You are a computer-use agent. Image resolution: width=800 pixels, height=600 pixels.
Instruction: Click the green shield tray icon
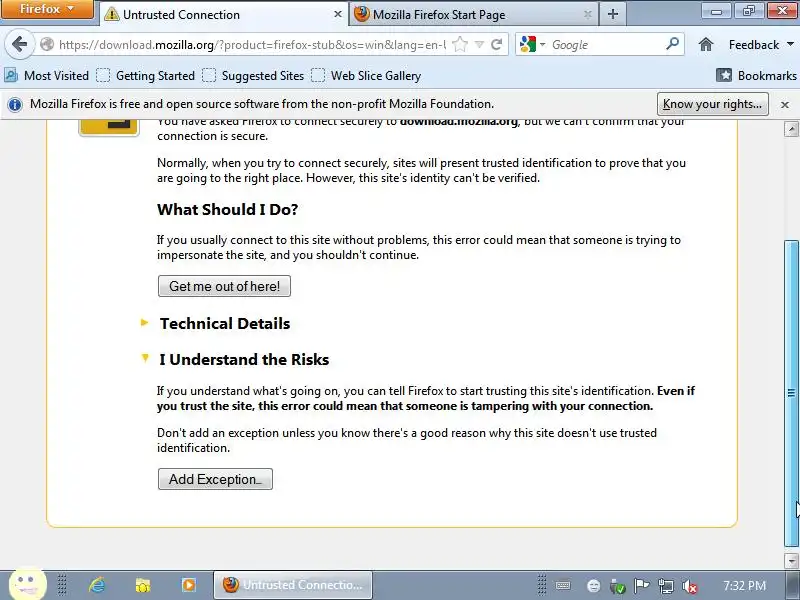[617, 586]
